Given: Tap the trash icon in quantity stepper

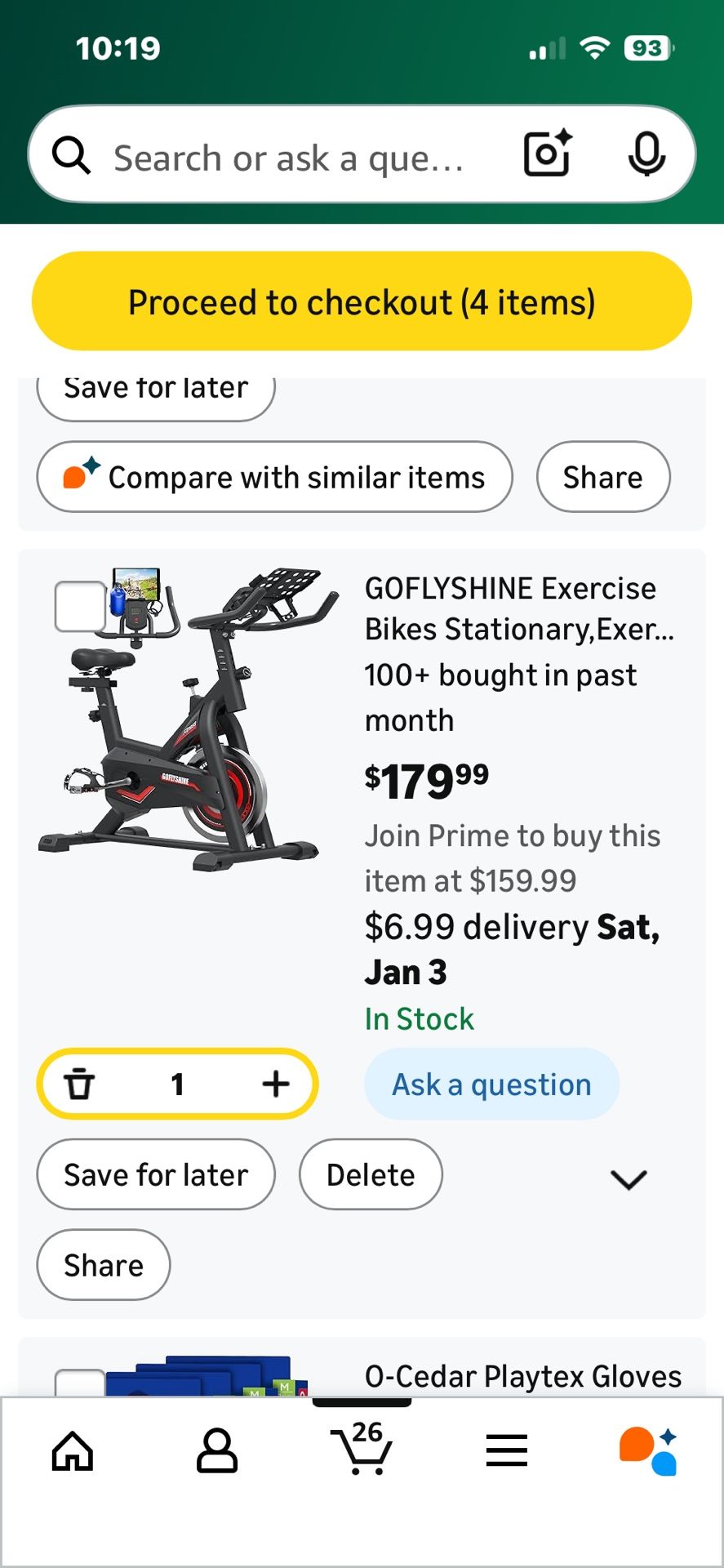Looking at the screenshot, I should (x=79, y=1084).
